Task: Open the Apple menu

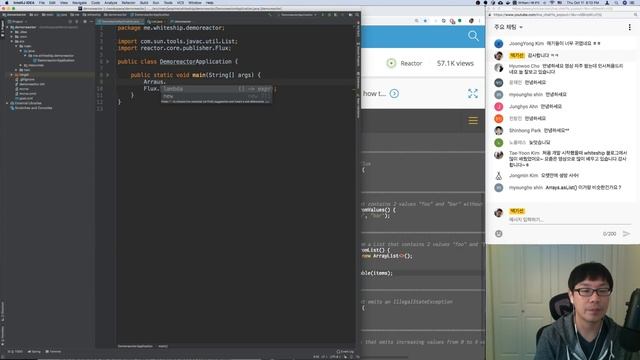Action: 7,3
